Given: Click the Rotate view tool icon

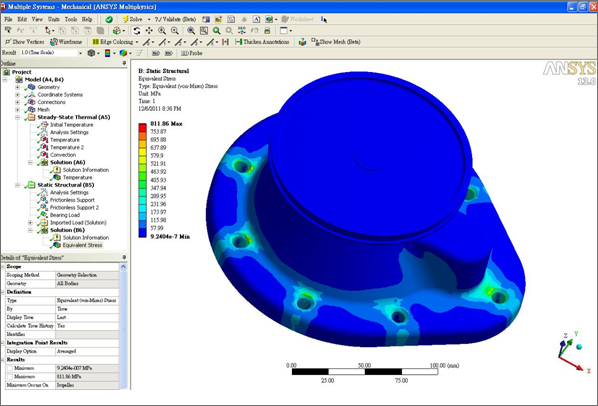Looking at the screenshot, I should (137, 30).
